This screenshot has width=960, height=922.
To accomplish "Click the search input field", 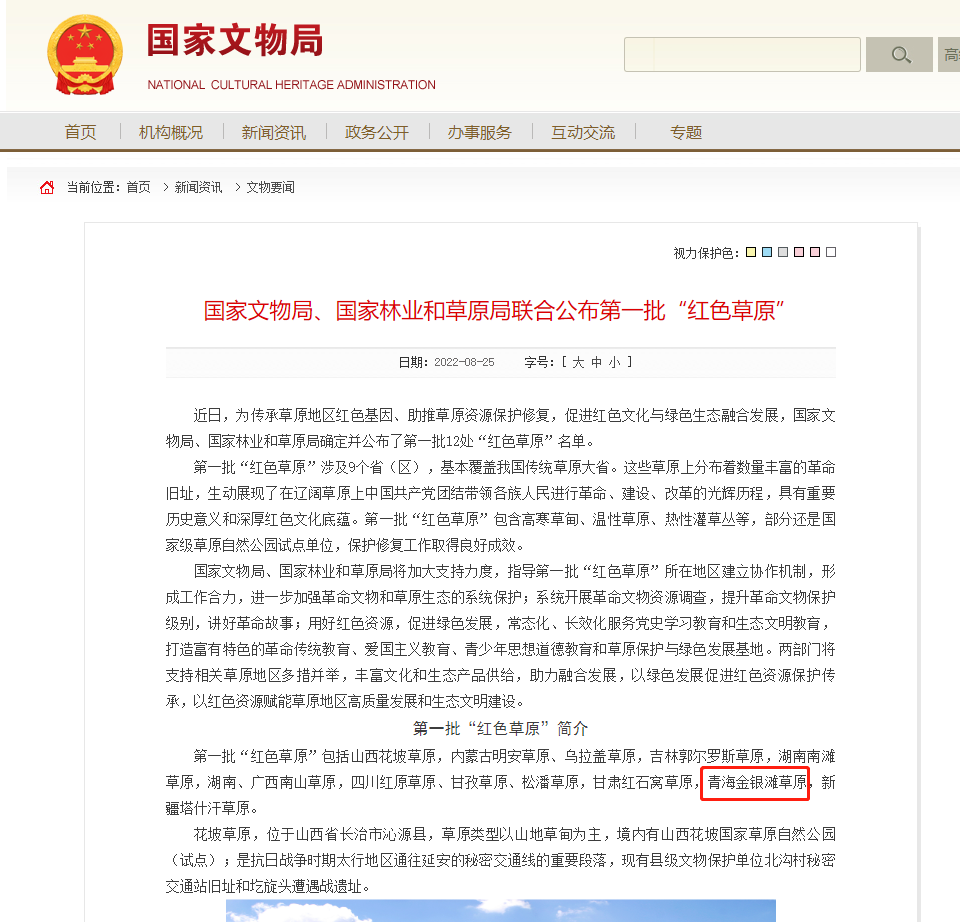I will pos(742,54).
